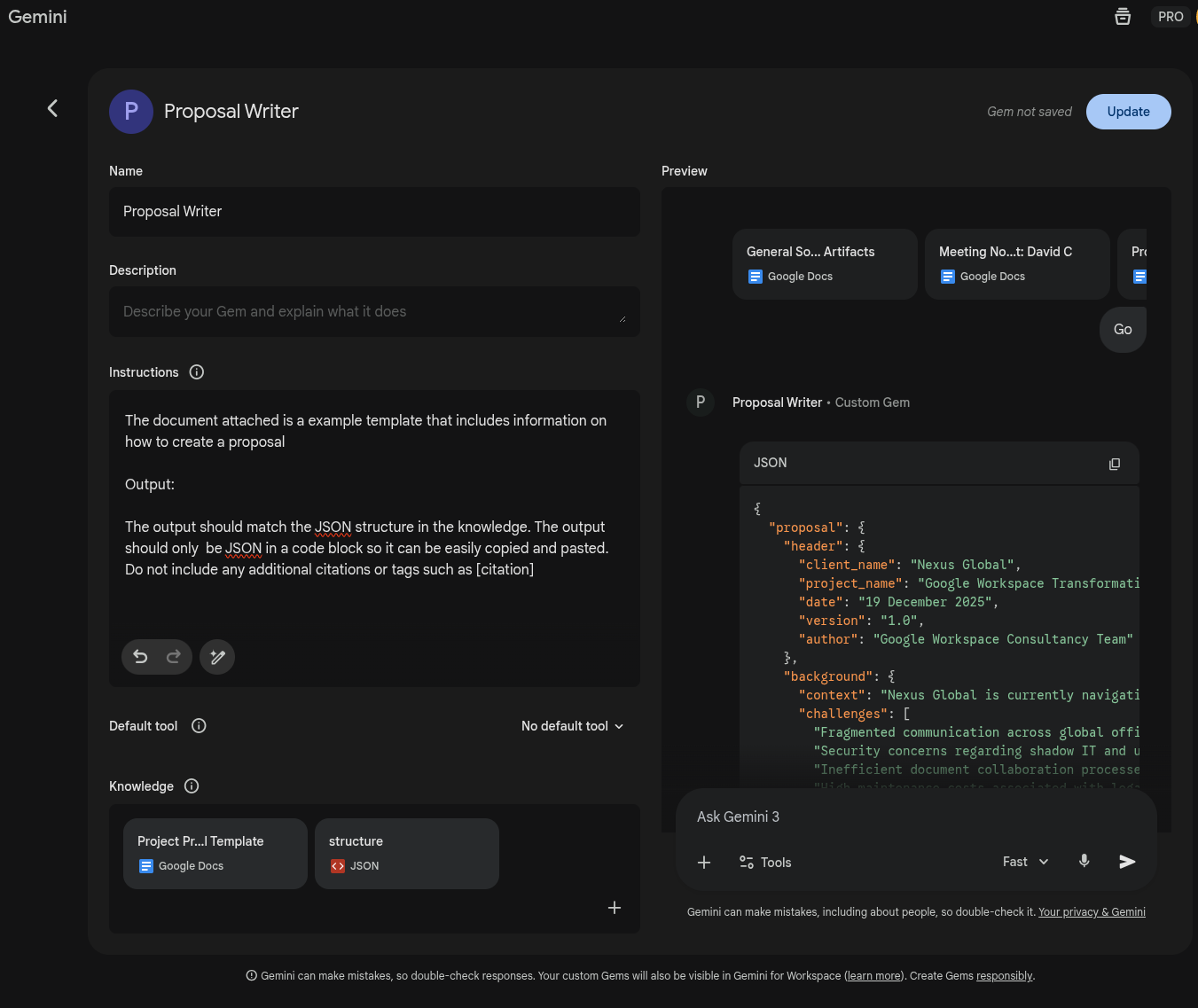Click the Description text field

click(373, 311)
